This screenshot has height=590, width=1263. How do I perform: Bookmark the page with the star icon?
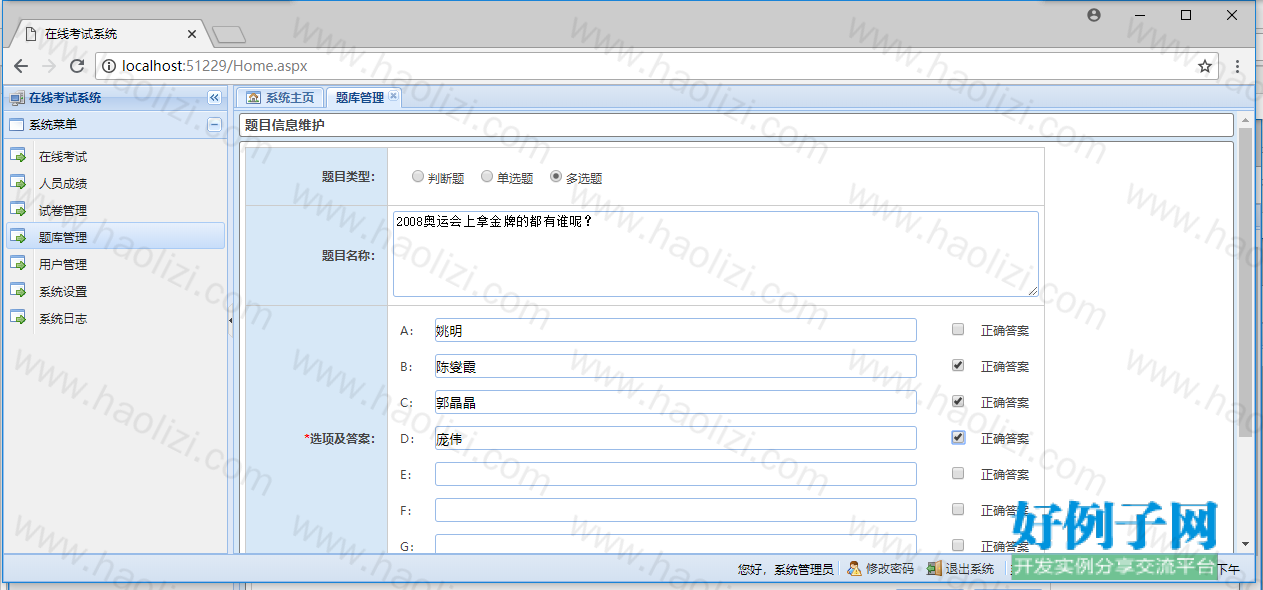(1205, 66)
